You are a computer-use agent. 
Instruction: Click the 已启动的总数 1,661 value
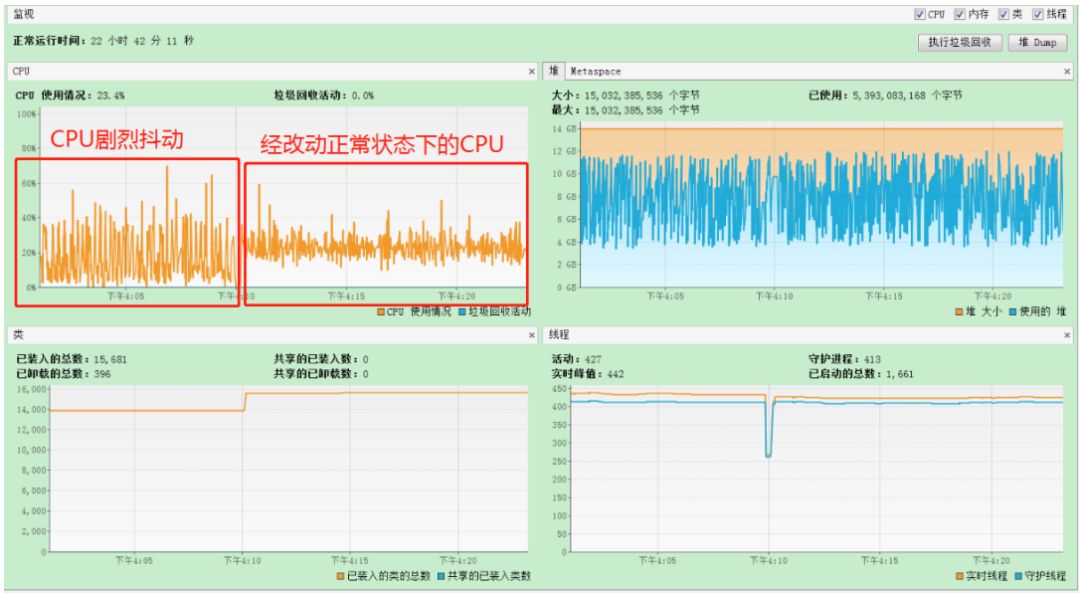tap(900, 374)
